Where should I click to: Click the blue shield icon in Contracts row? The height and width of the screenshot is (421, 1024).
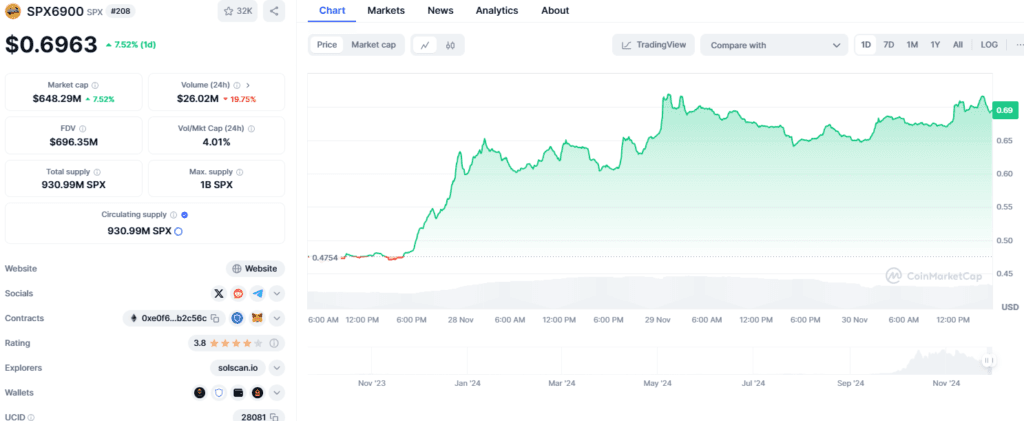(238, 319)
